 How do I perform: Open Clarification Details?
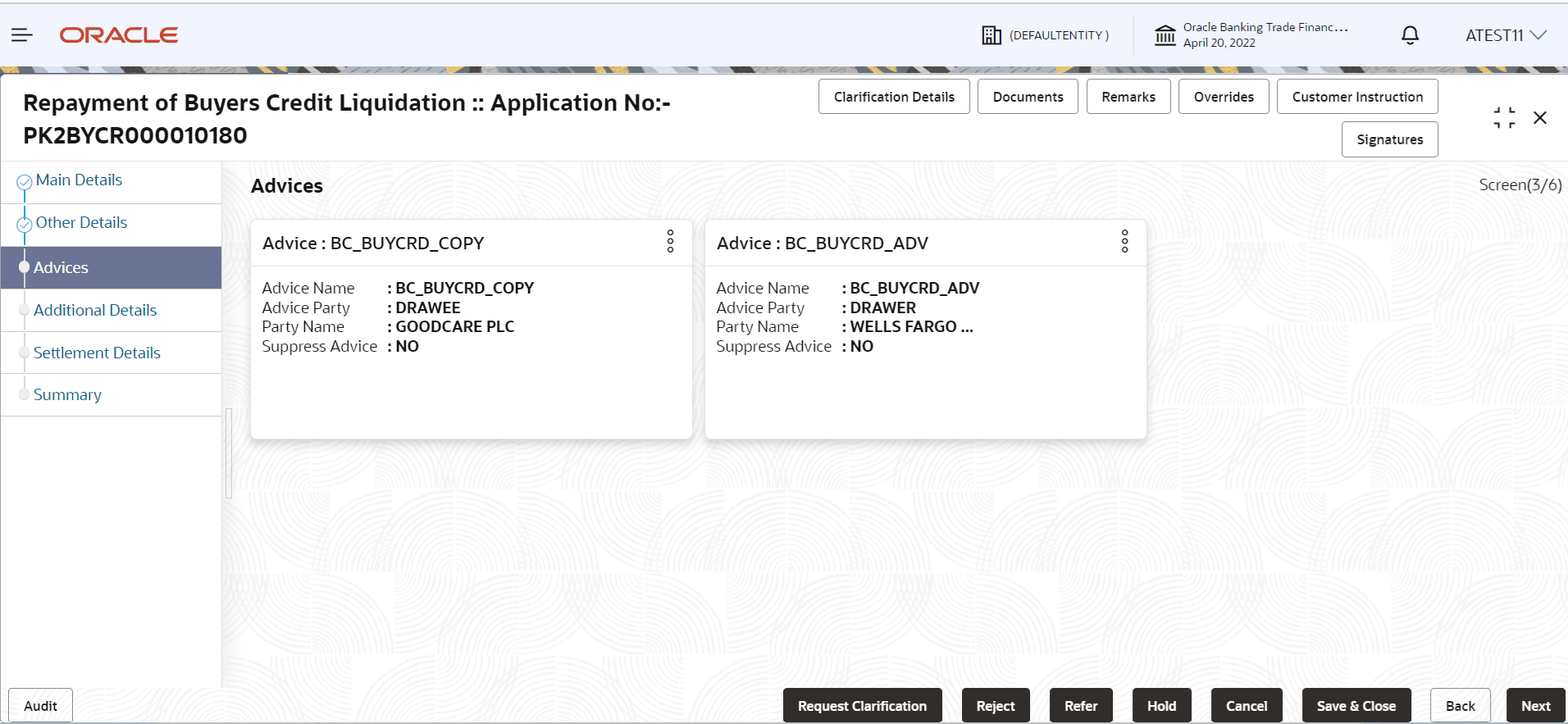pyautogui.click(x=894, y=97)
